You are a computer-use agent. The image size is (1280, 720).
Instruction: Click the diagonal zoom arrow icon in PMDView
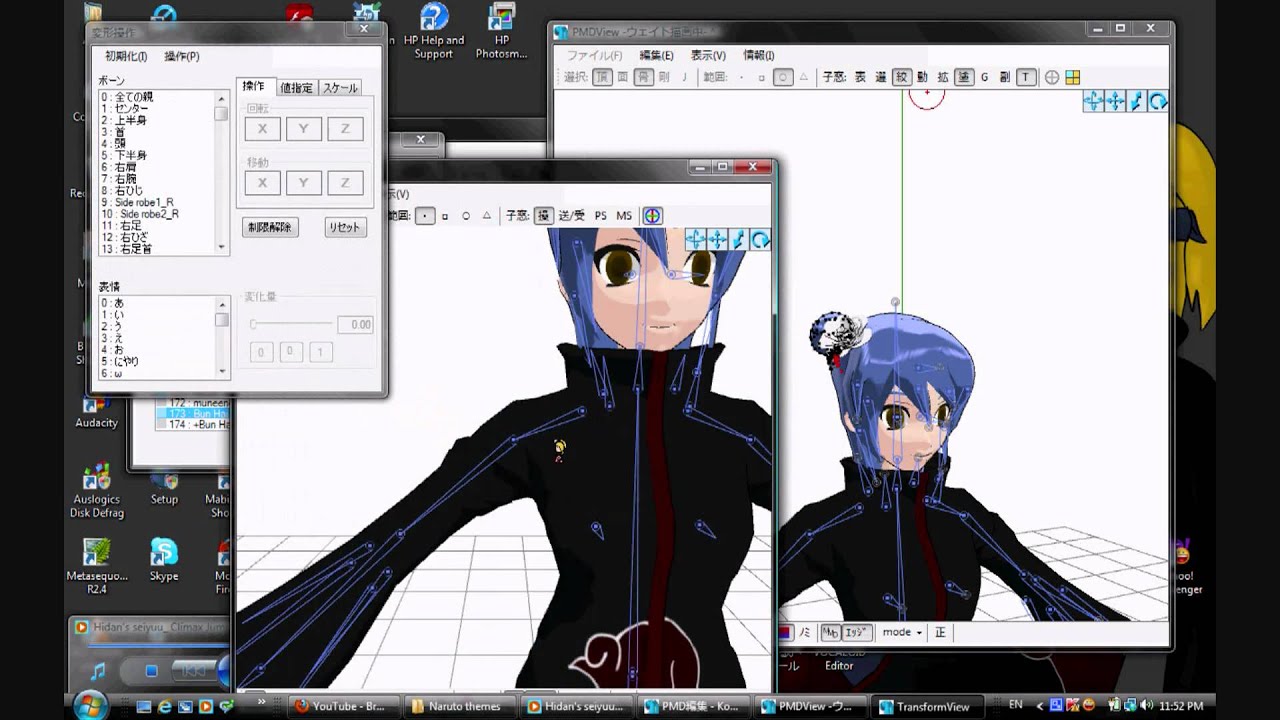click(x=1136, y=101)
